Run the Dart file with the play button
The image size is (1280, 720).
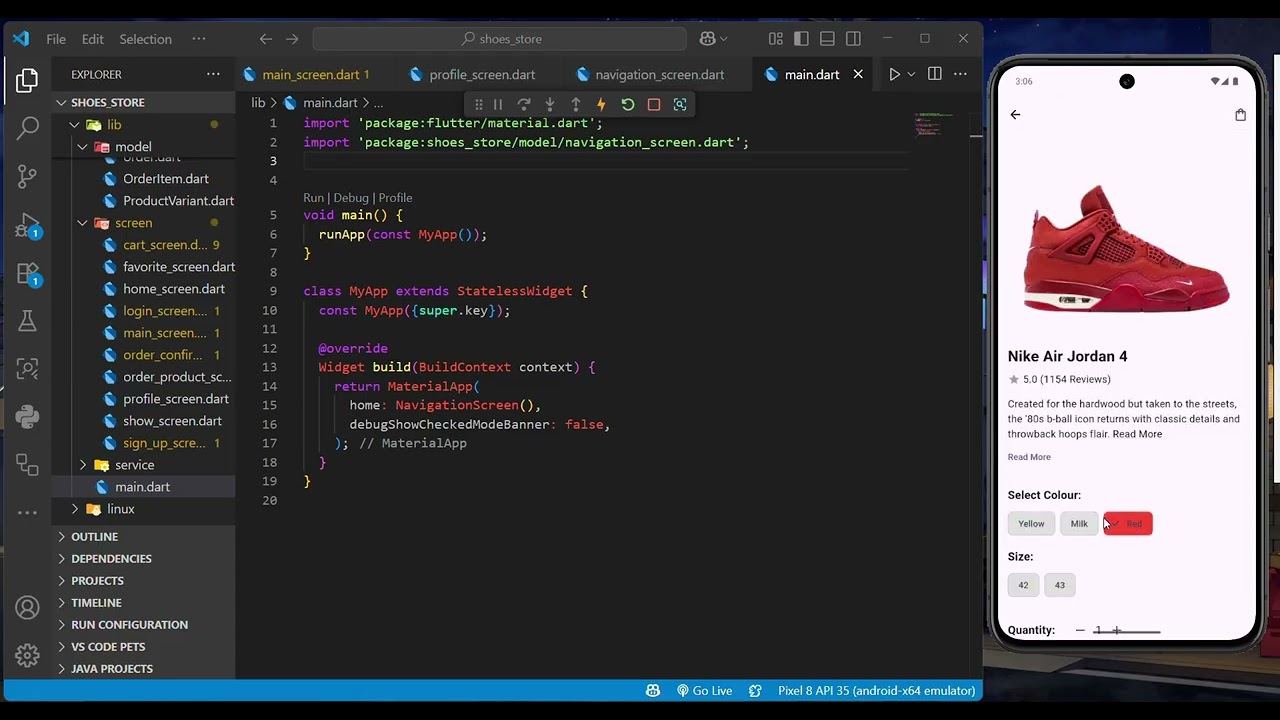(894, 74)
